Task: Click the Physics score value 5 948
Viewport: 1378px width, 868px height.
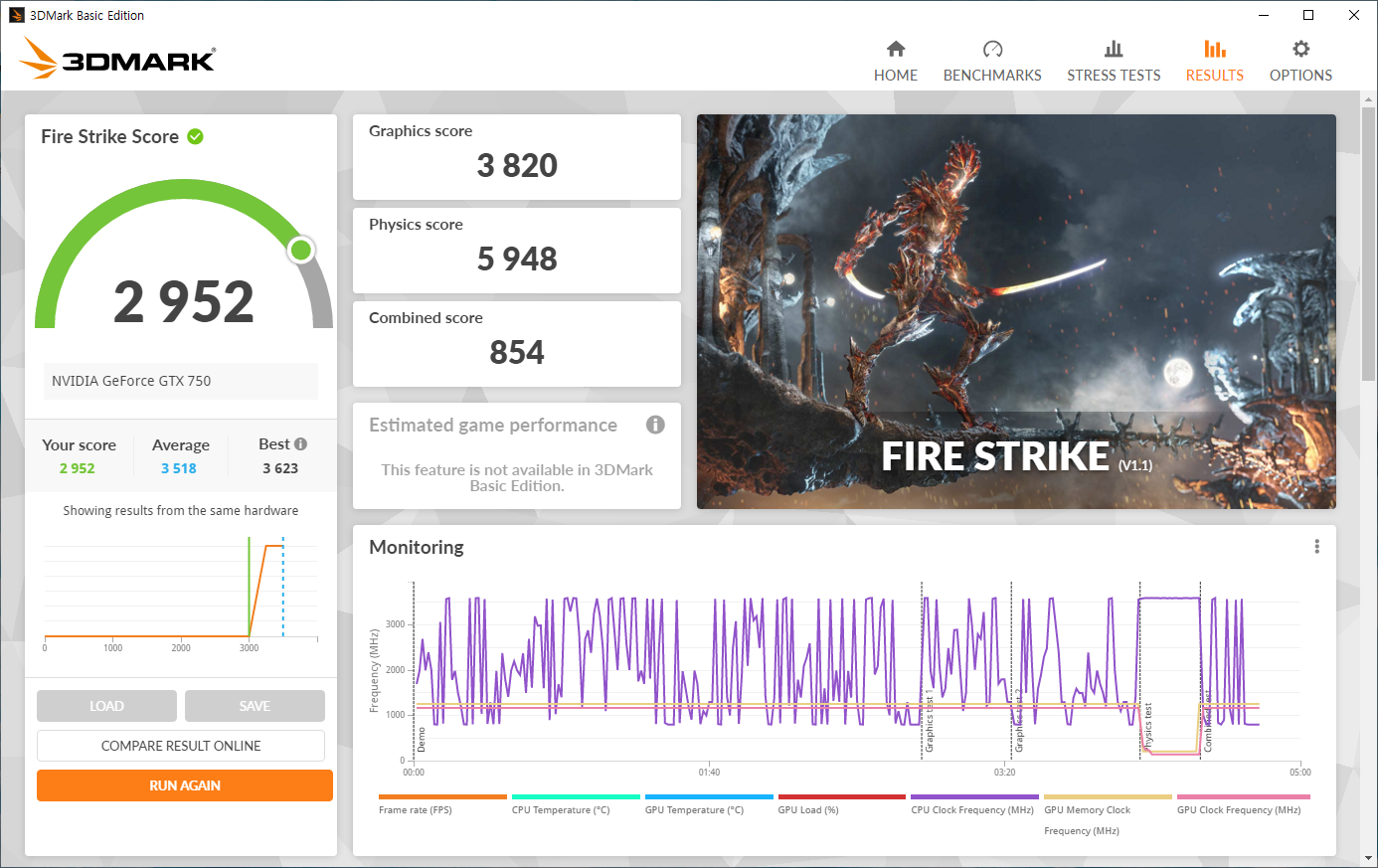Action: [517, 259]
